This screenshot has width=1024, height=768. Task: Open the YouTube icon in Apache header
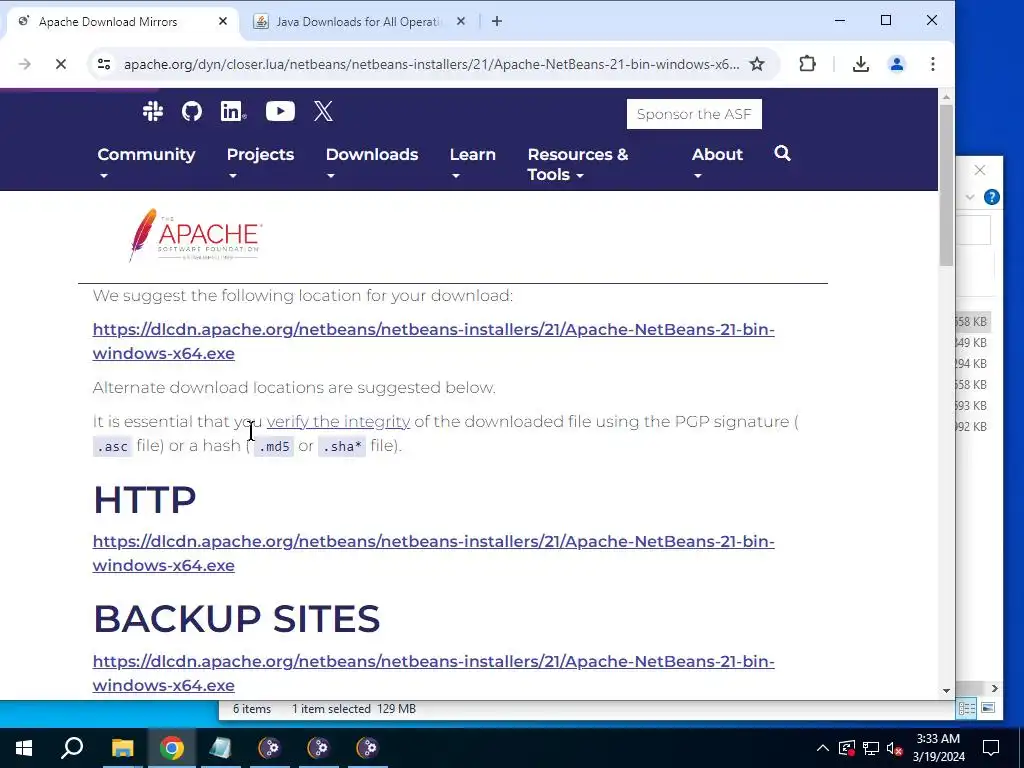point(280,112)
